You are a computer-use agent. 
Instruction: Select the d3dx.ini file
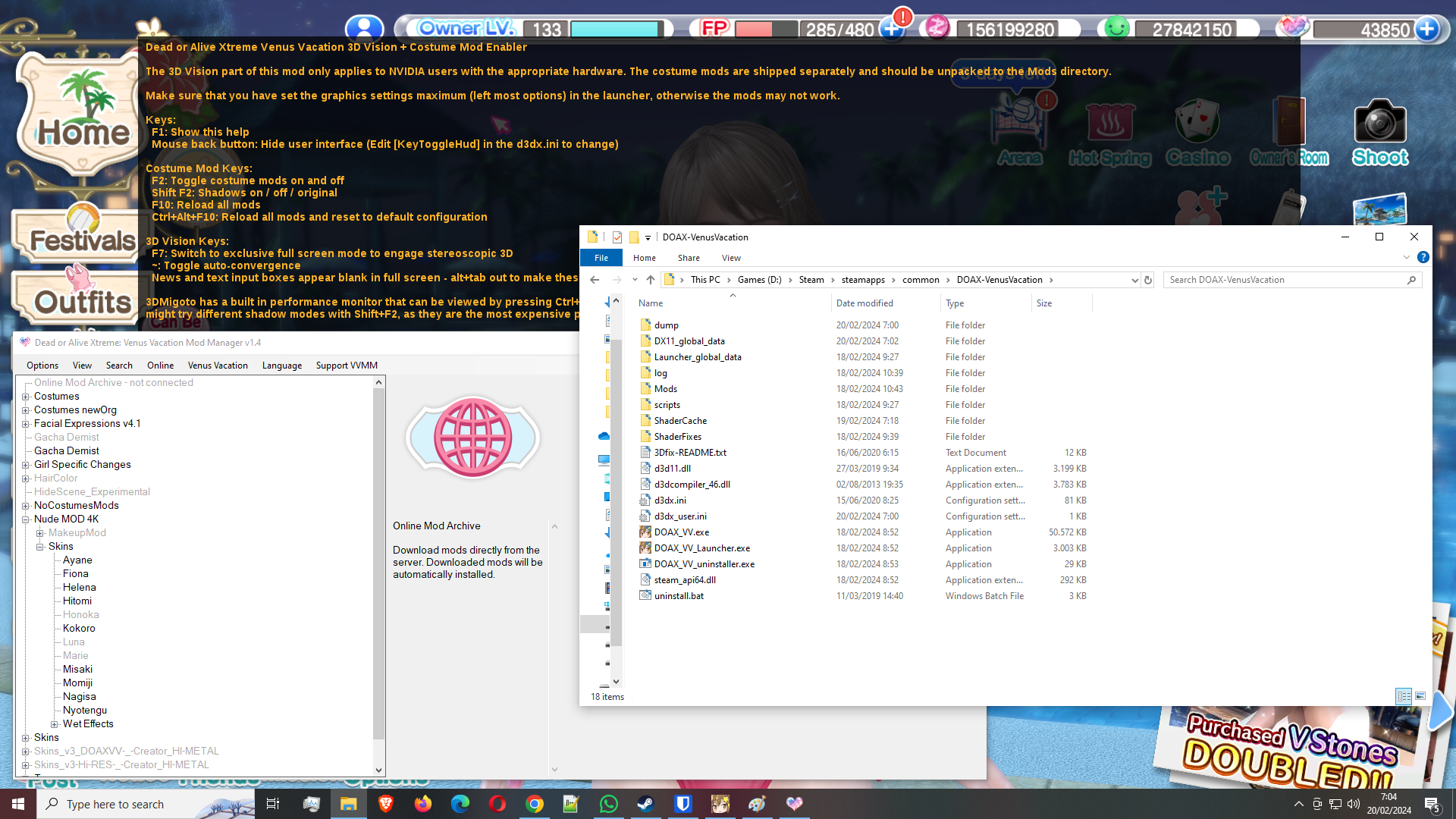670,500
